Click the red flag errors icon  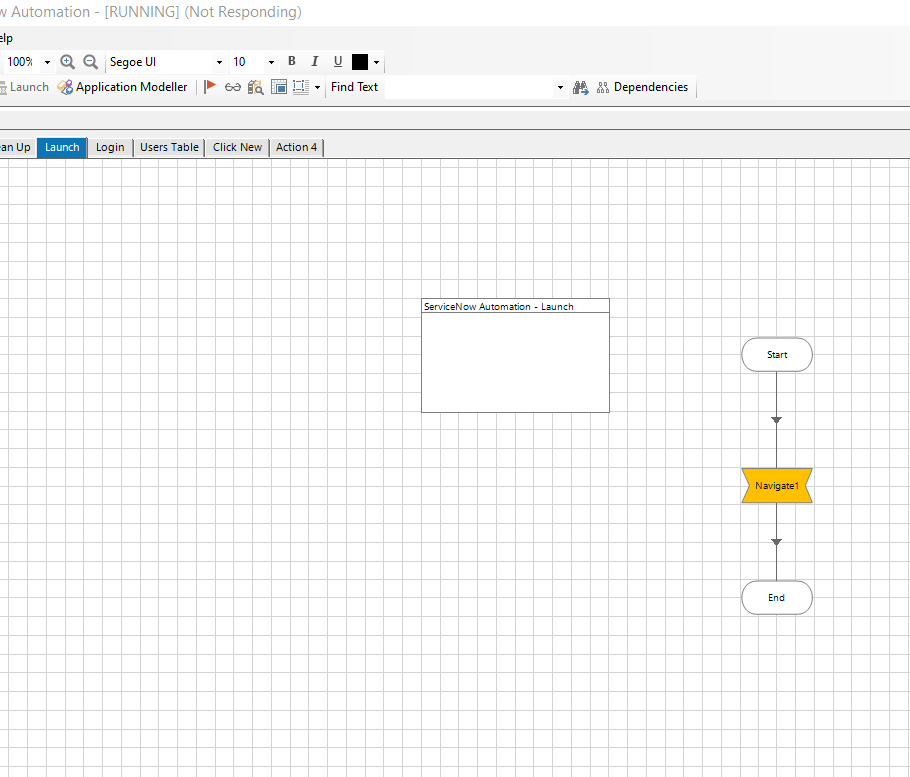[x=210, y=87]
